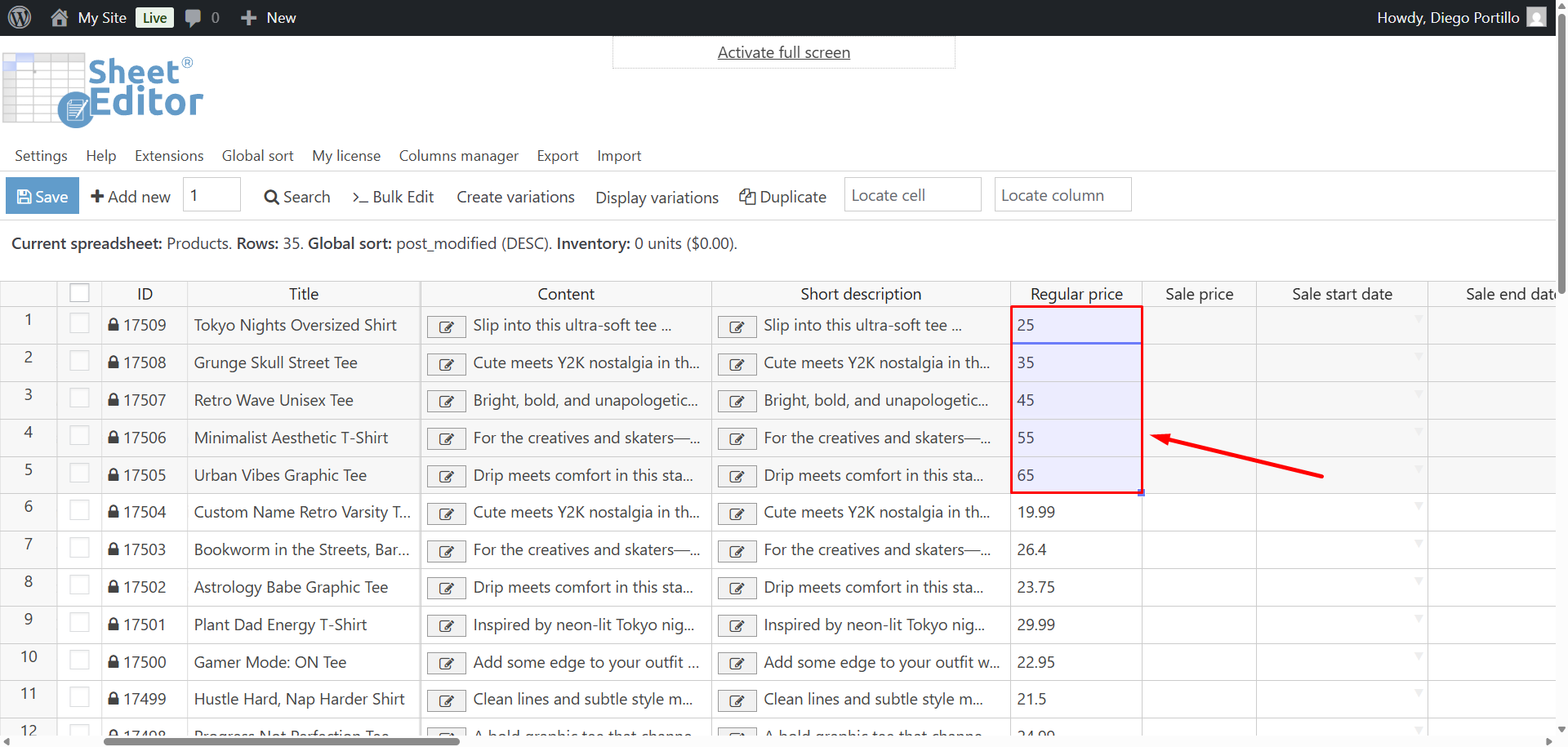The image size is (1568, 747).
Task: Open Content editor icon for Tokyo Nights row
Action: pos(446,327)
